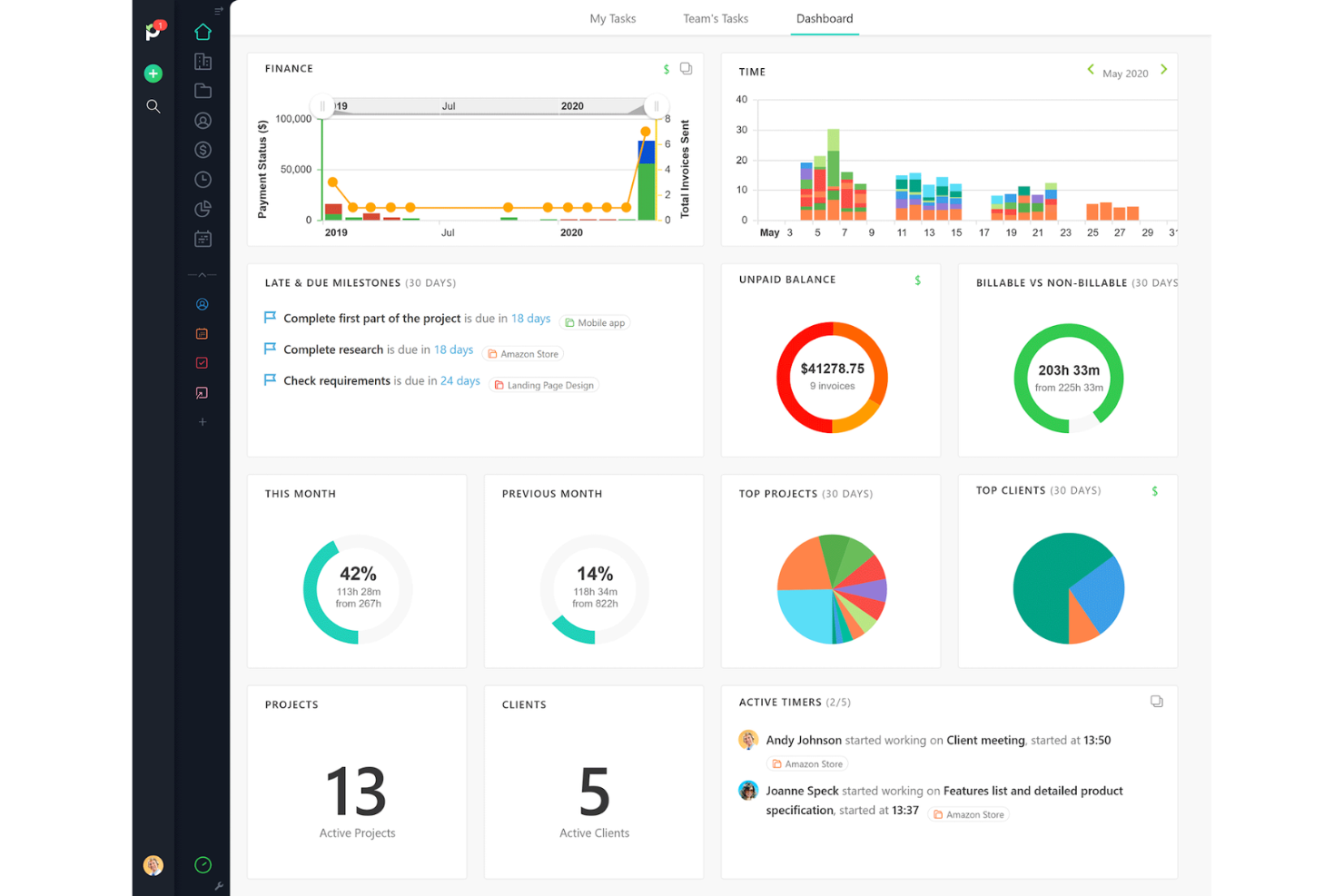The image size is (1344, 896).
Task: Collapse the sidebar section with chevron
Action: click(x=202, y=274)
